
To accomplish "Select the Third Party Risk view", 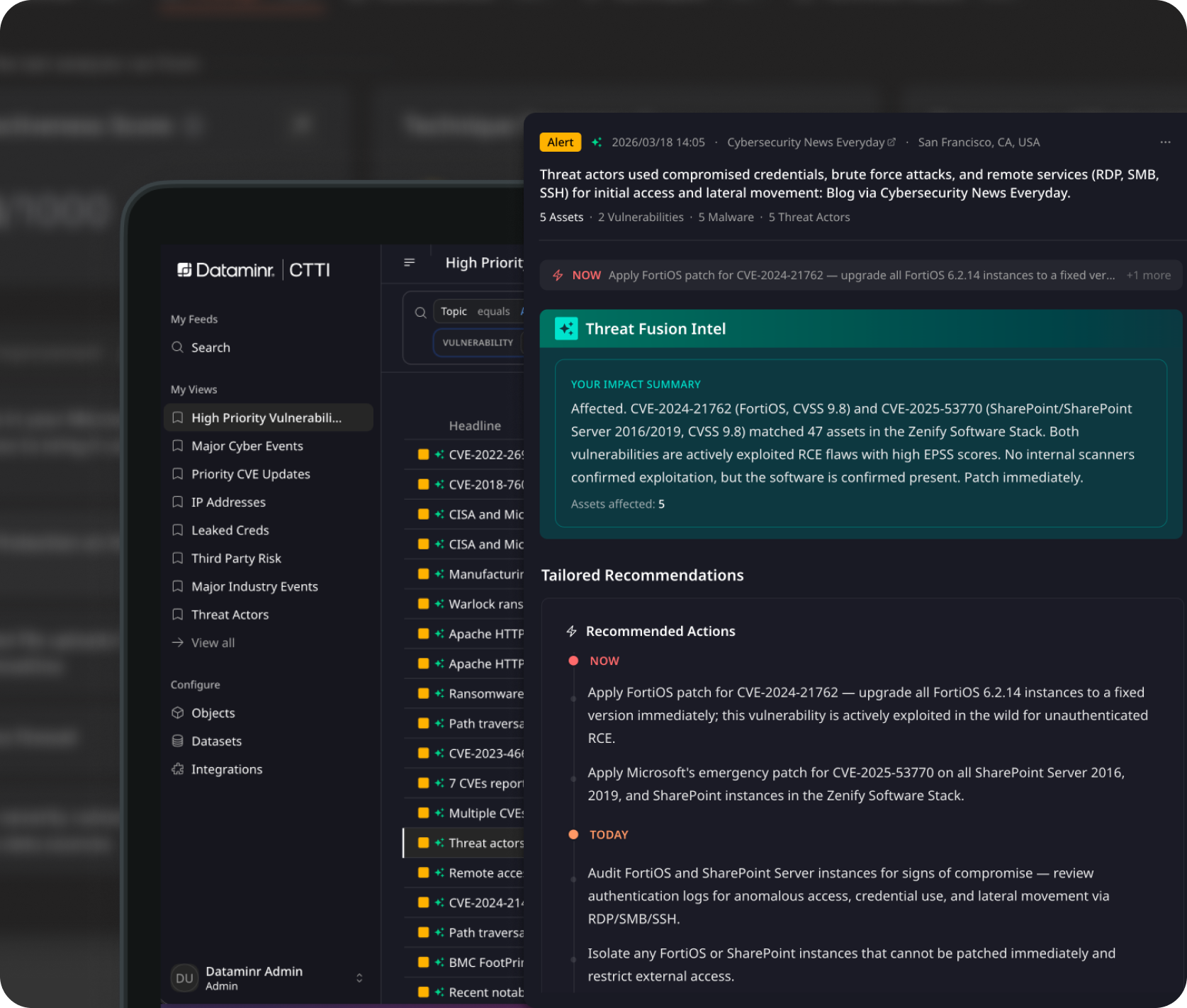I will pos(236,559).
